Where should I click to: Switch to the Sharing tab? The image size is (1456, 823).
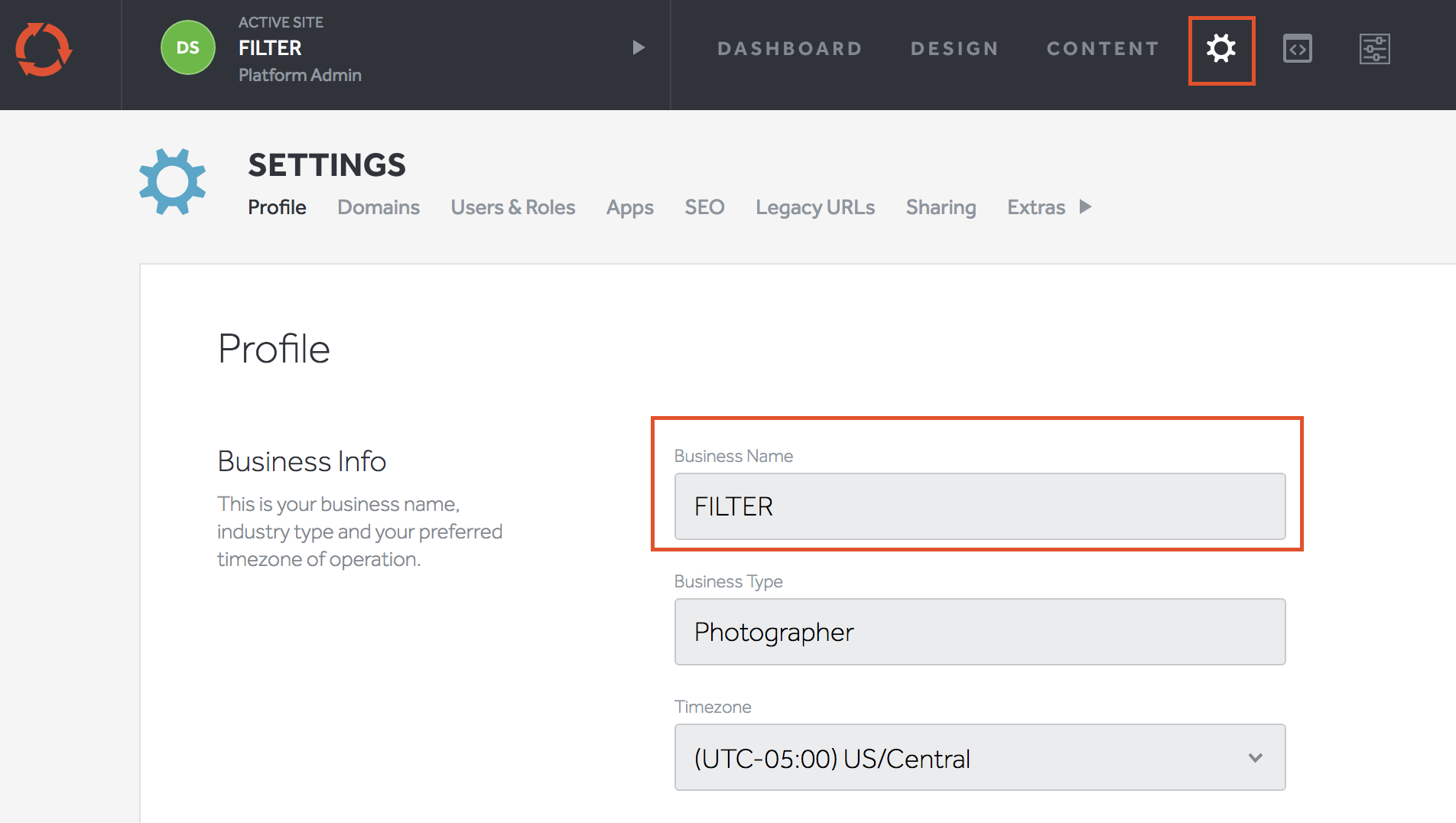[941, 207]
